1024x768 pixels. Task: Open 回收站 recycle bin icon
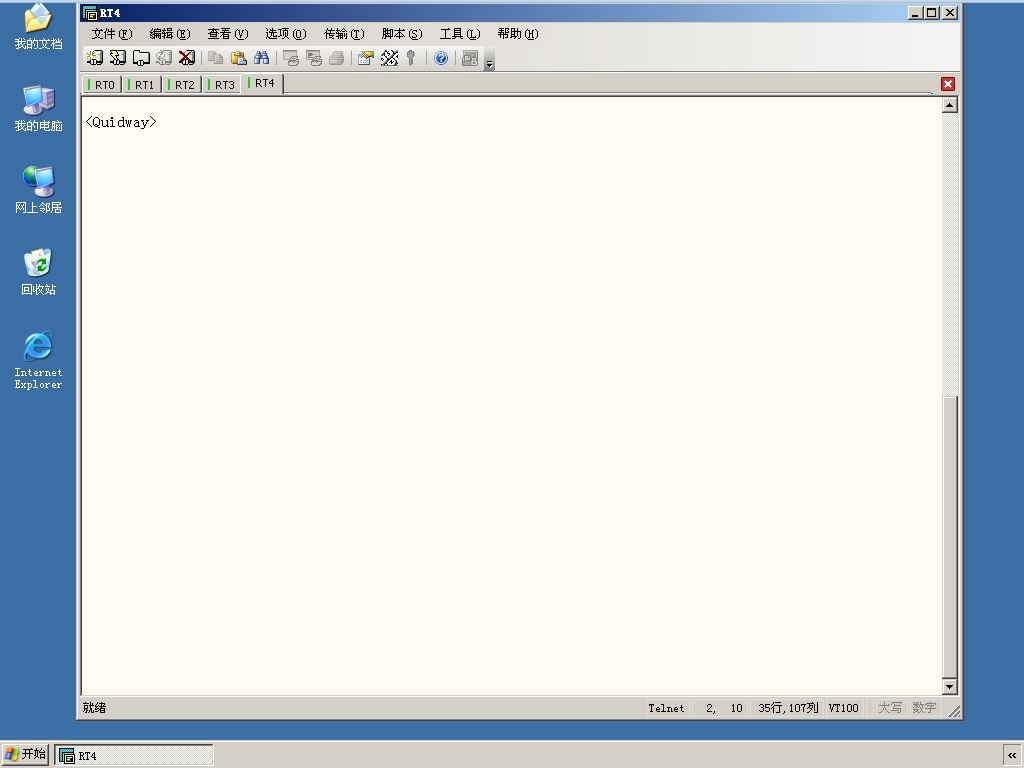point(39,272)
